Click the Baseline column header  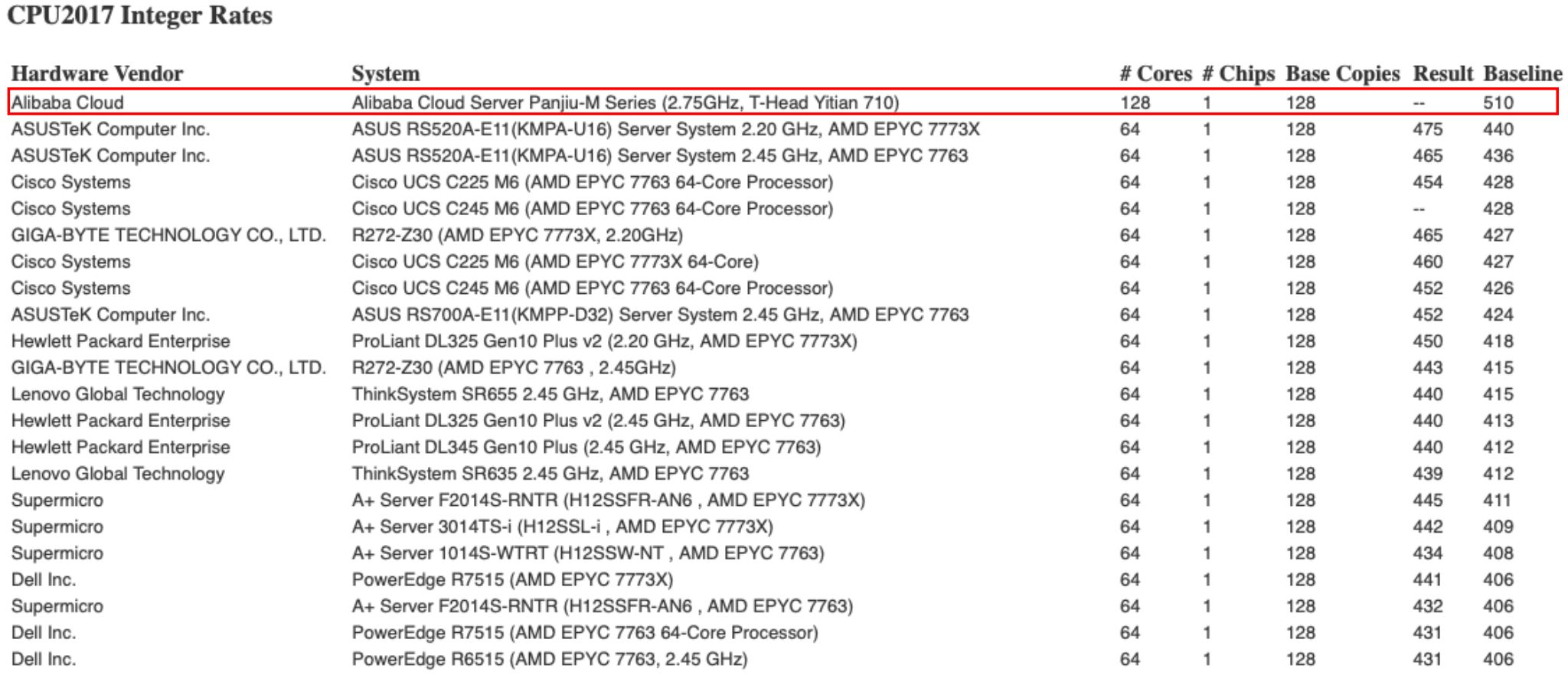tap(1523, 74)
